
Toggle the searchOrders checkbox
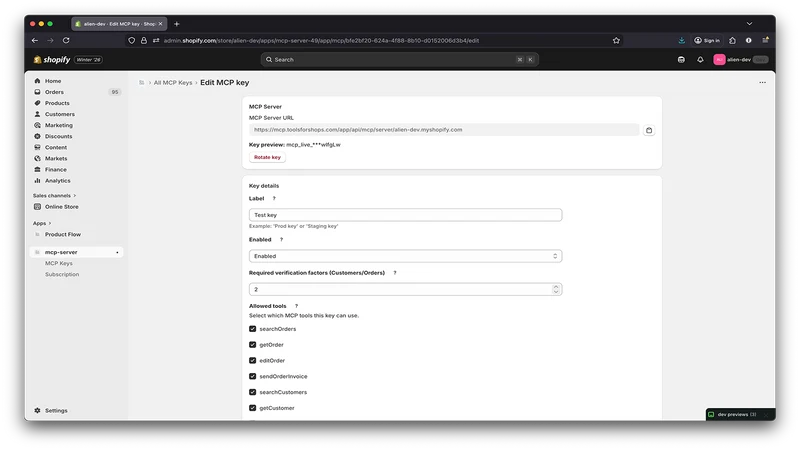tap(253, 329)
